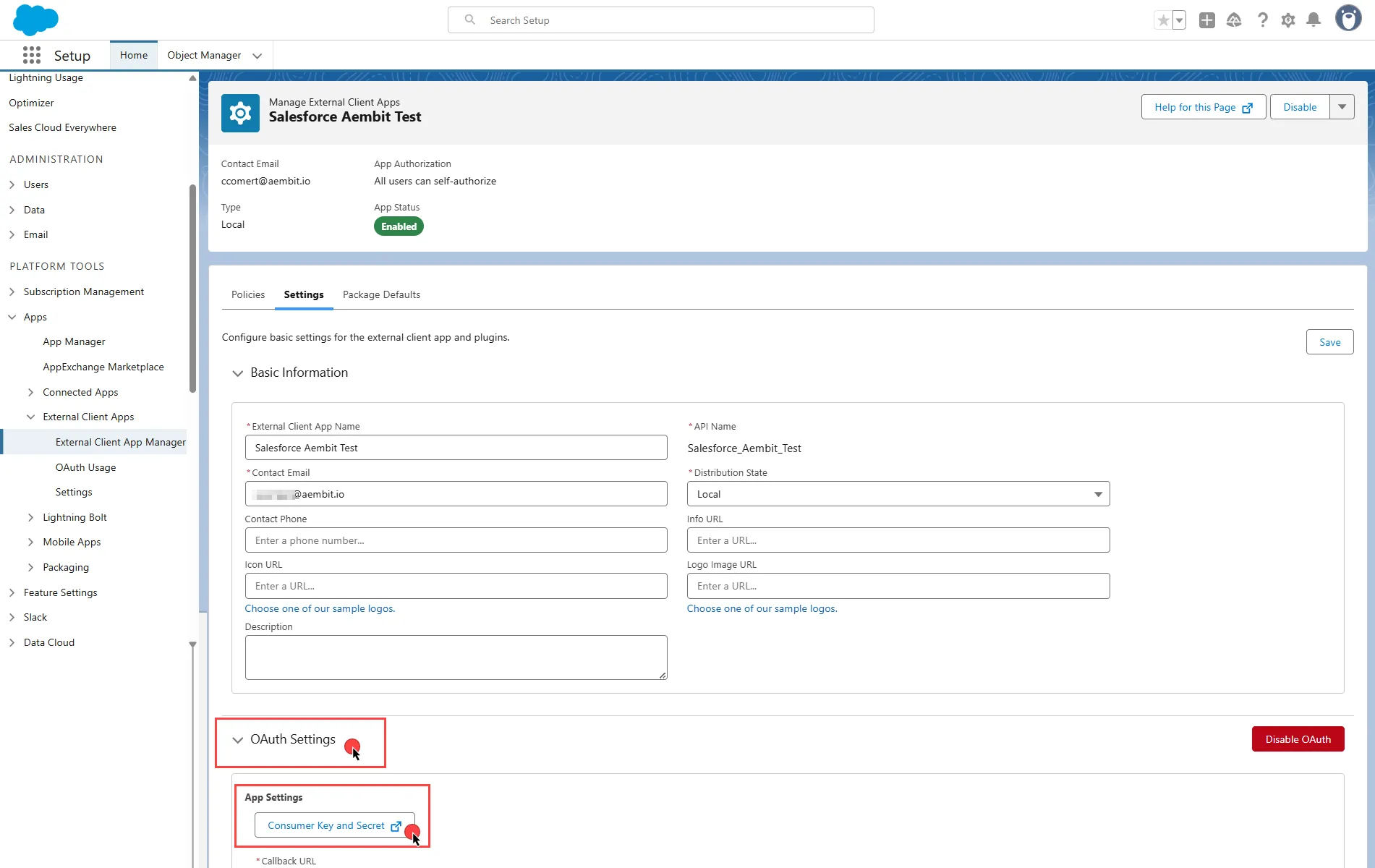Collapse the Basic Information section

coord(237,373)
